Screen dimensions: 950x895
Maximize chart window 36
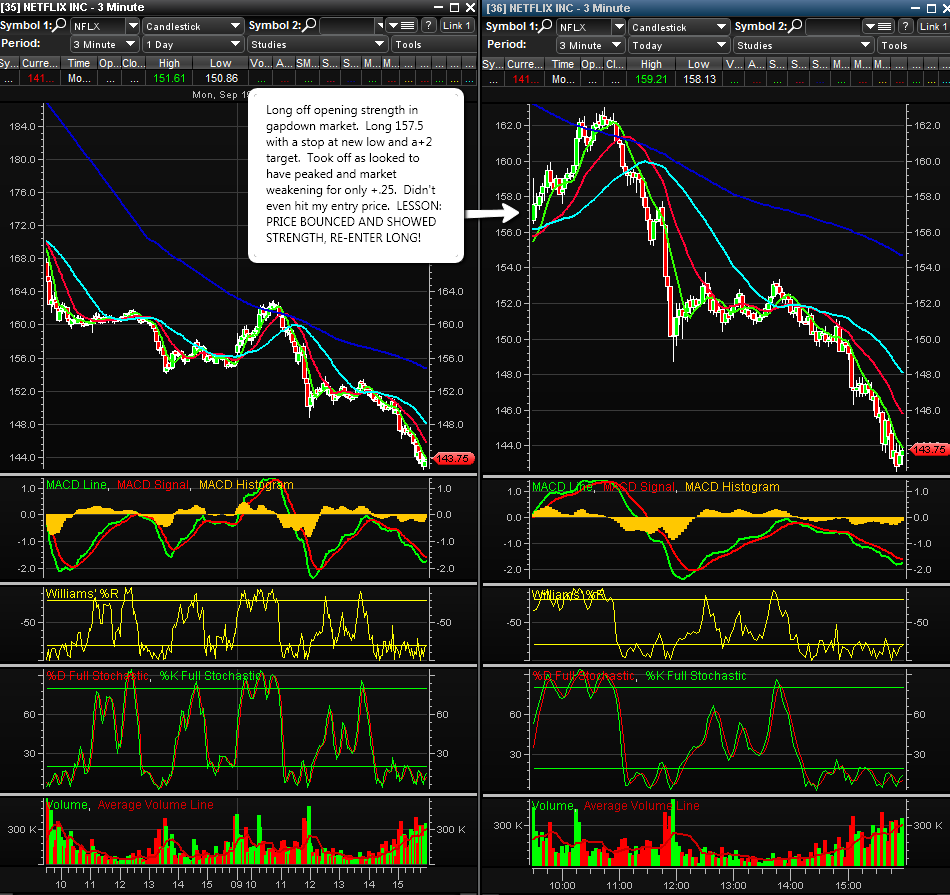click(x=931, y=8)
